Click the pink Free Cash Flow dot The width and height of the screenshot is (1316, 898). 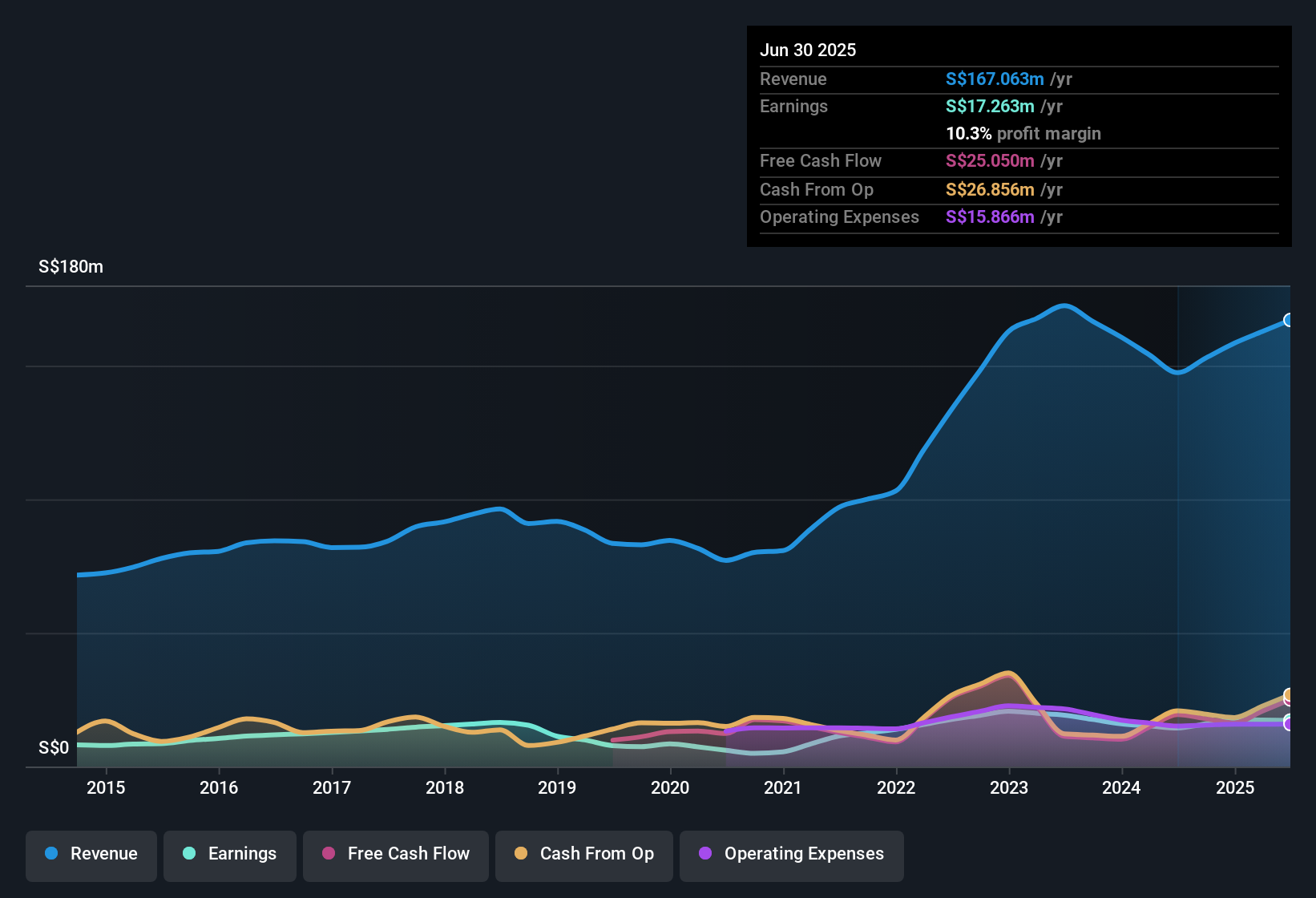329,853
